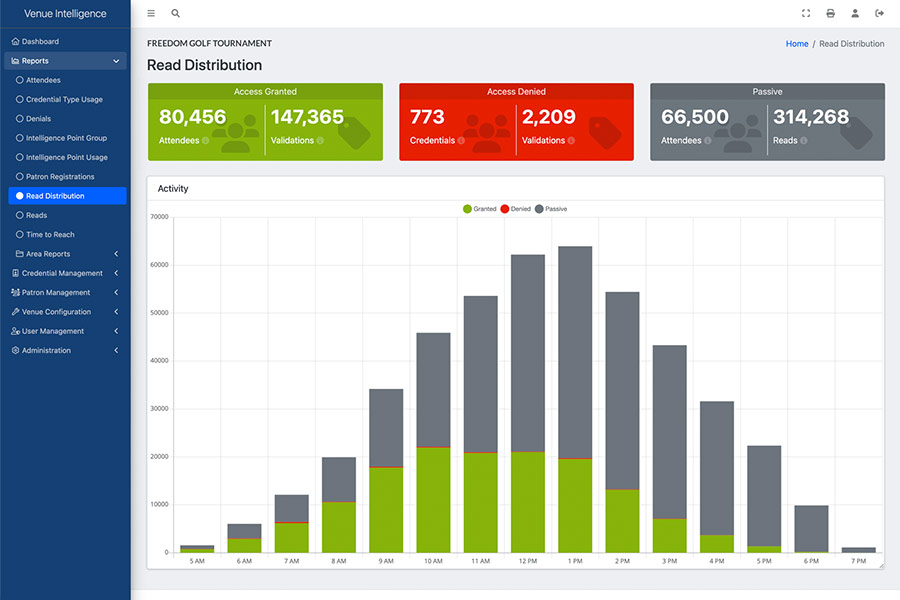Toggle the Granted series in chart legend
The image size is (900, 600).
(479, 209)
